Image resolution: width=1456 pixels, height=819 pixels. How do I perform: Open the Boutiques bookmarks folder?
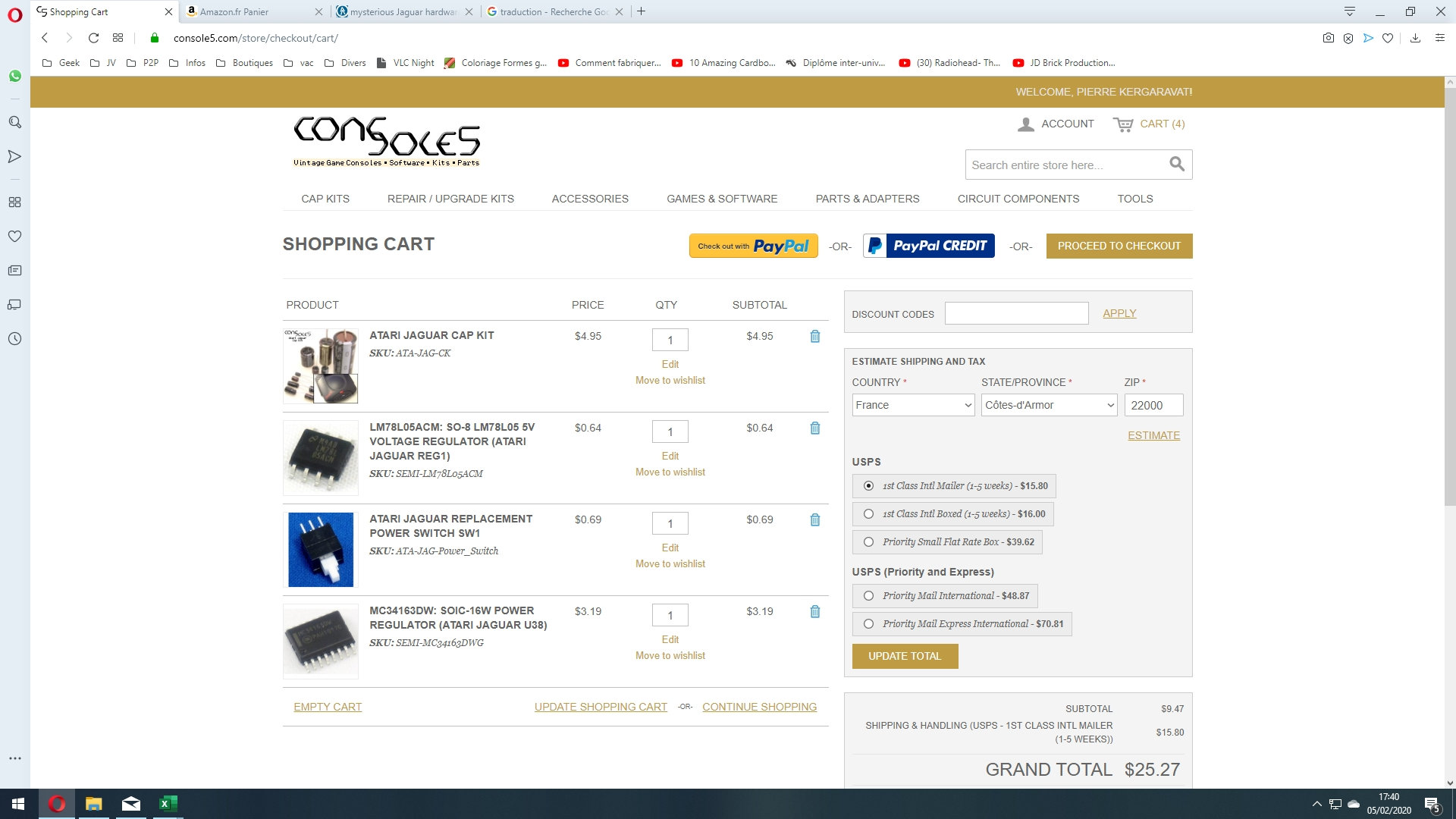pos(244,63)
